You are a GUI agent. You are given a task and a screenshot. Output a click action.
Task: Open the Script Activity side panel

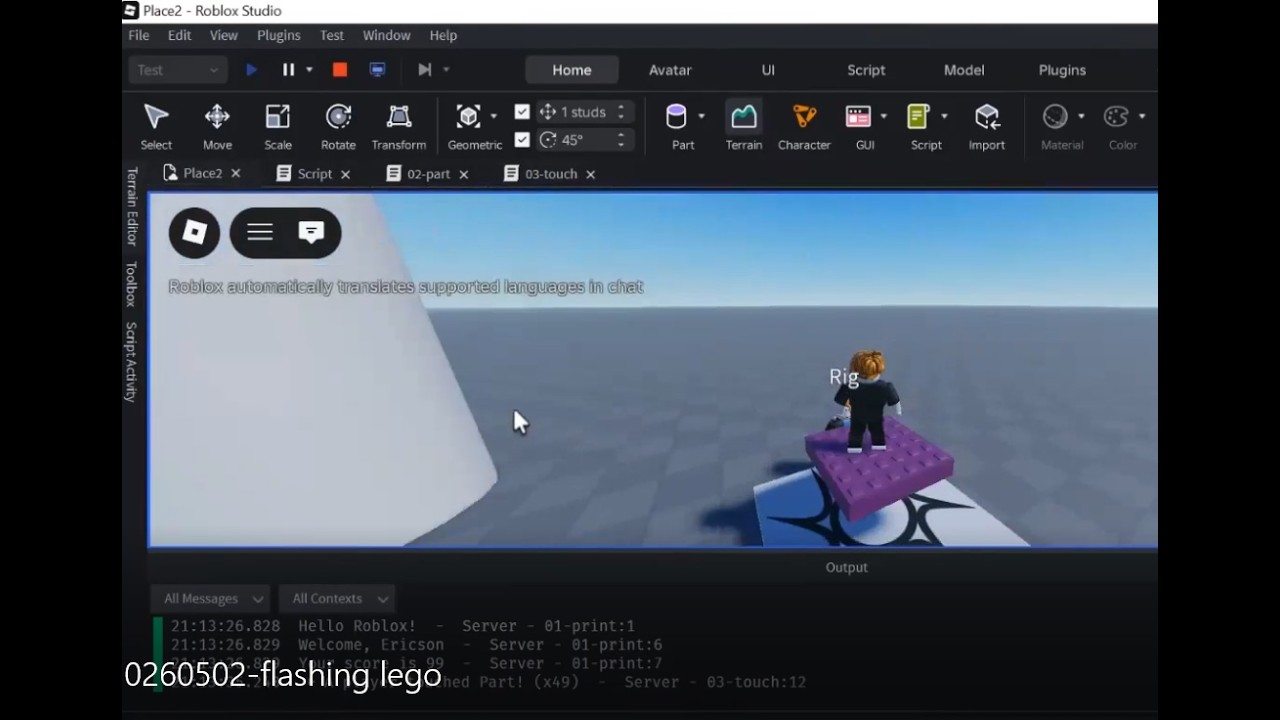131,362
